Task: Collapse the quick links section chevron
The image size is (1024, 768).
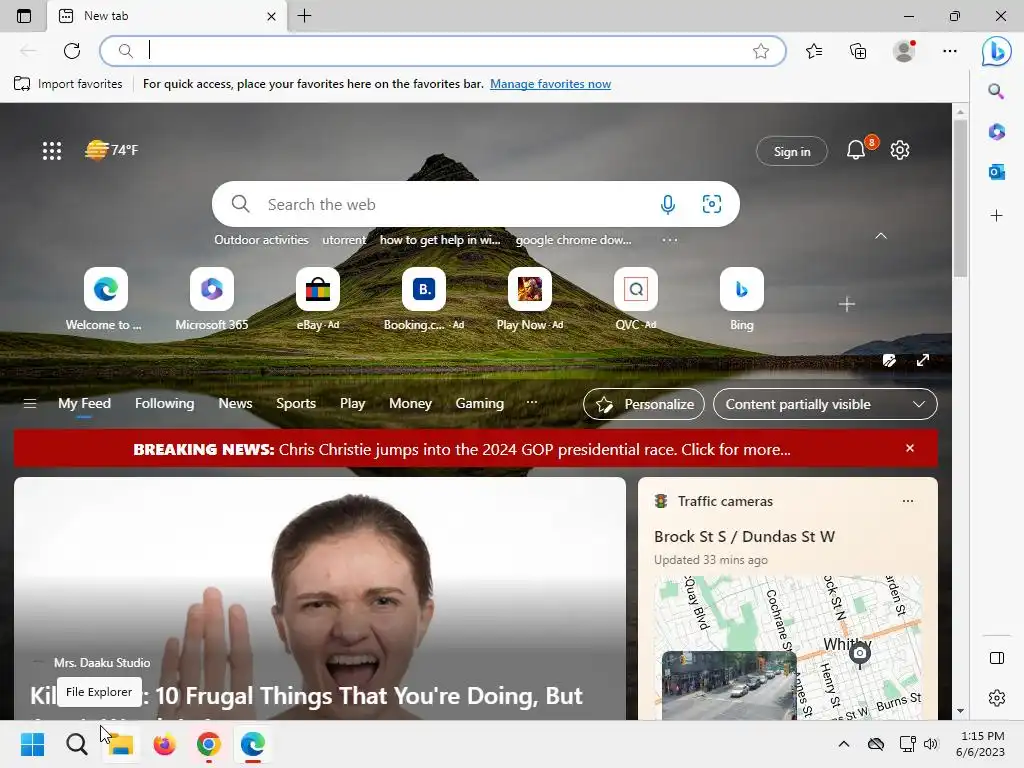Action: coord(881,236)
